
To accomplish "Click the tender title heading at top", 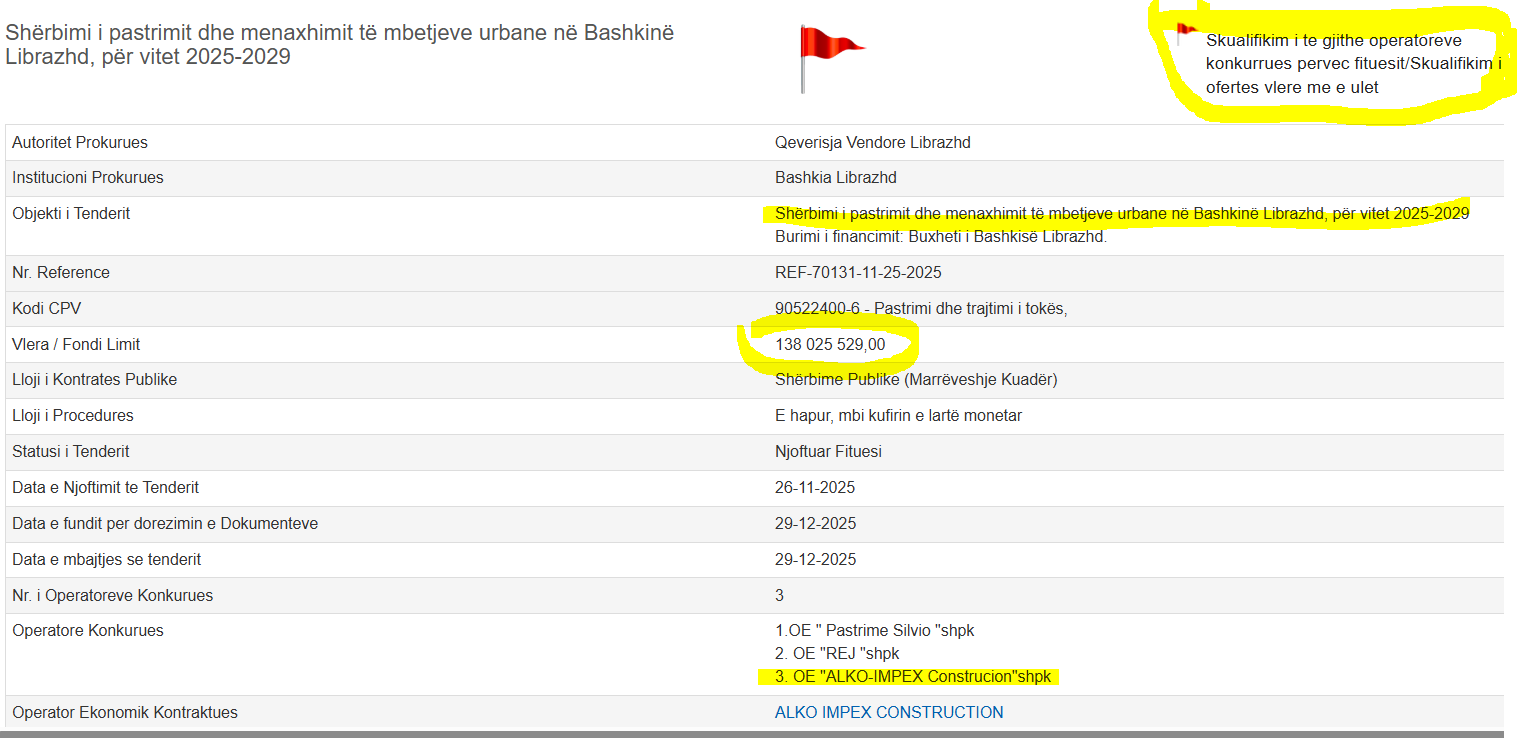I will coord(340,45).
